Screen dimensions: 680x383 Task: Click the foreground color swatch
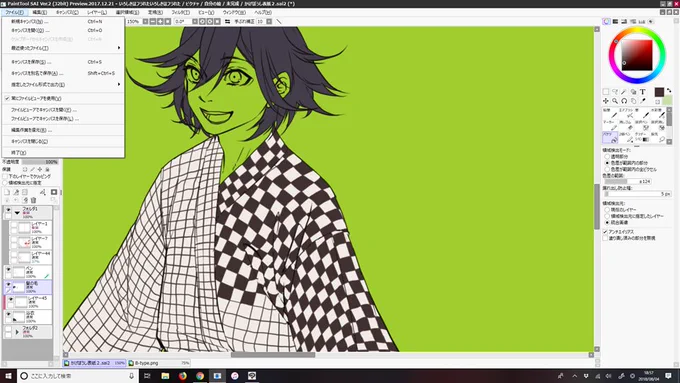659,92
